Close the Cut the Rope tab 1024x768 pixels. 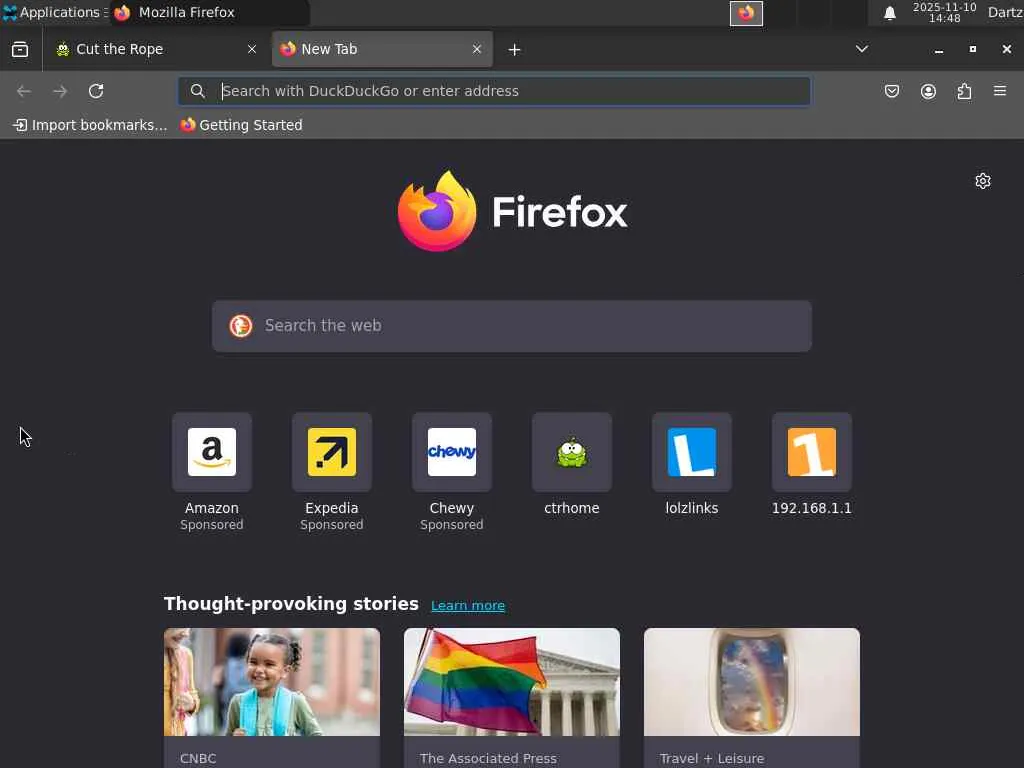pos(252,50)
